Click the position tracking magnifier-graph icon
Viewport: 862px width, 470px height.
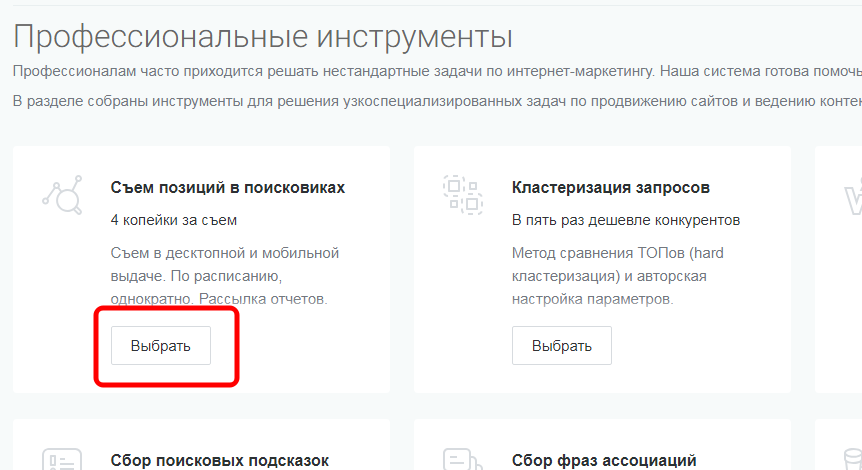tap(60, 193)
